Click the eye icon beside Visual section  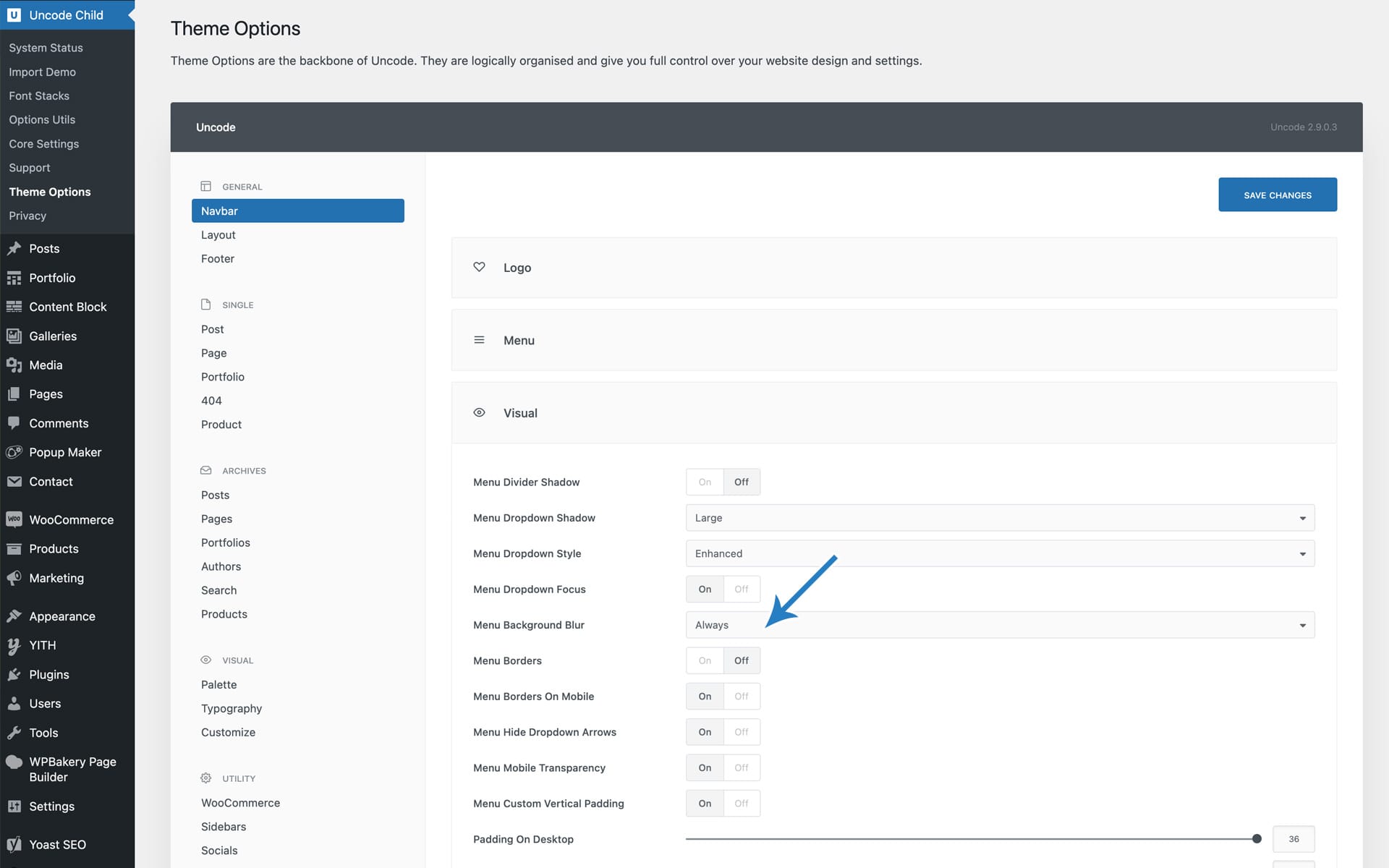(479, 412)
